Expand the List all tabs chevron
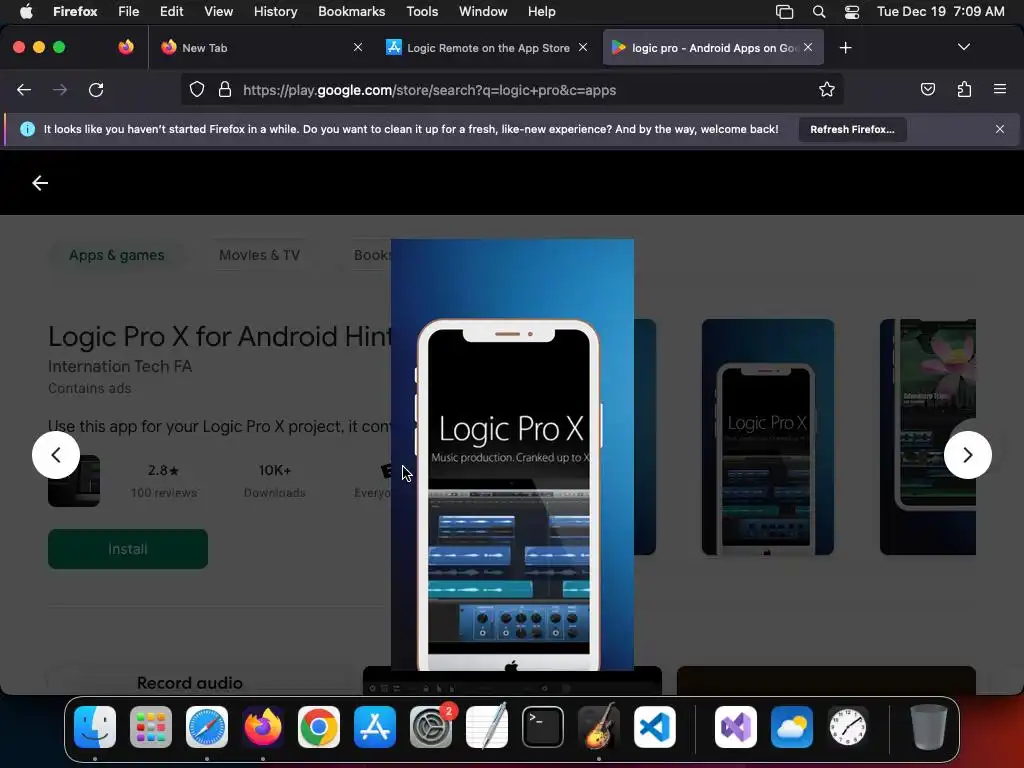The width and height of the screenshot is (1024, 768). pyautogui.click(x=964, y=47)
